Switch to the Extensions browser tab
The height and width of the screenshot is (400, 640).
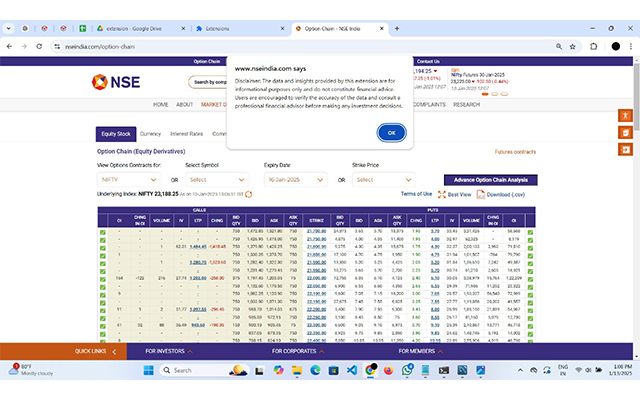point(240,29)
